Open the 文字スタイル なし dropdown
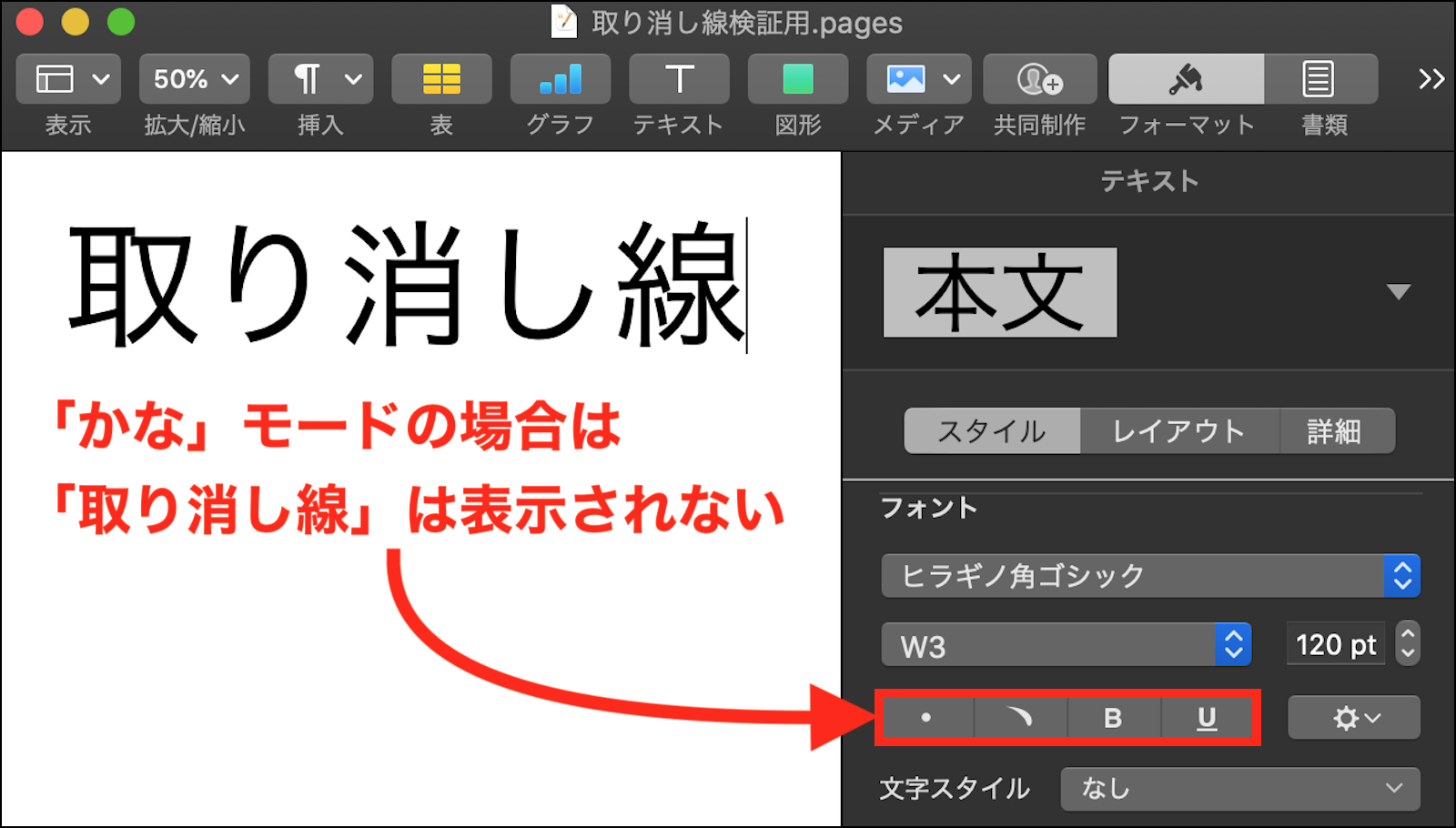 pos(1240,788)
